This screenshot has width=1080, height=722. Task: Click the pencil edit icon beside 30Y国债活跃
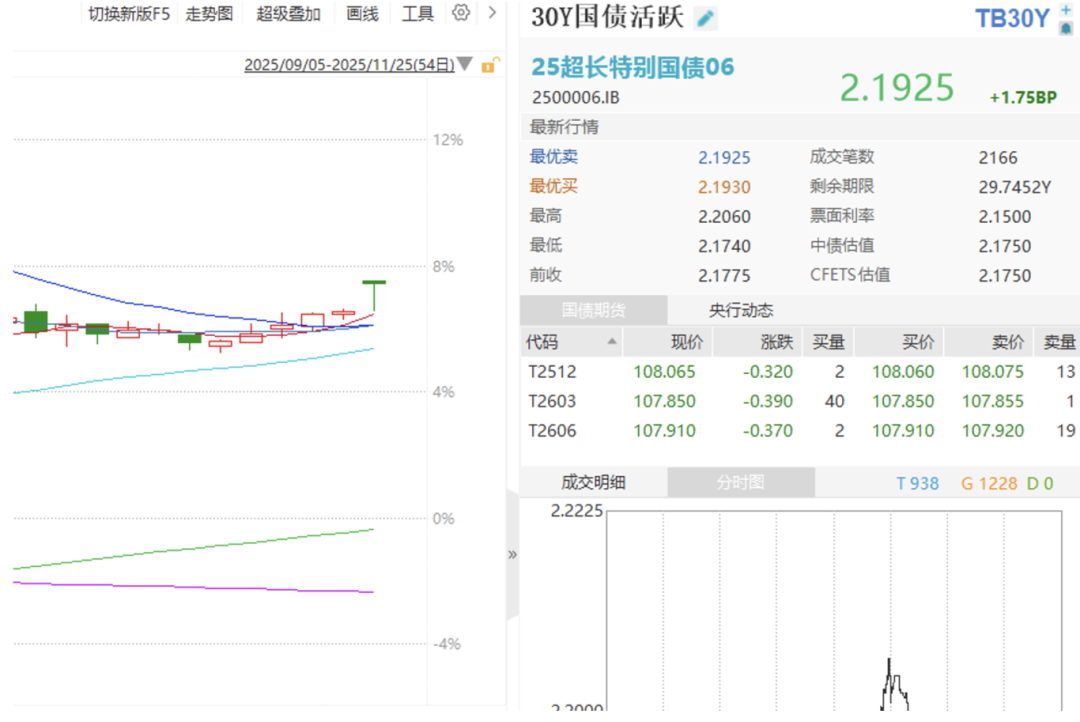coord(706,18)
